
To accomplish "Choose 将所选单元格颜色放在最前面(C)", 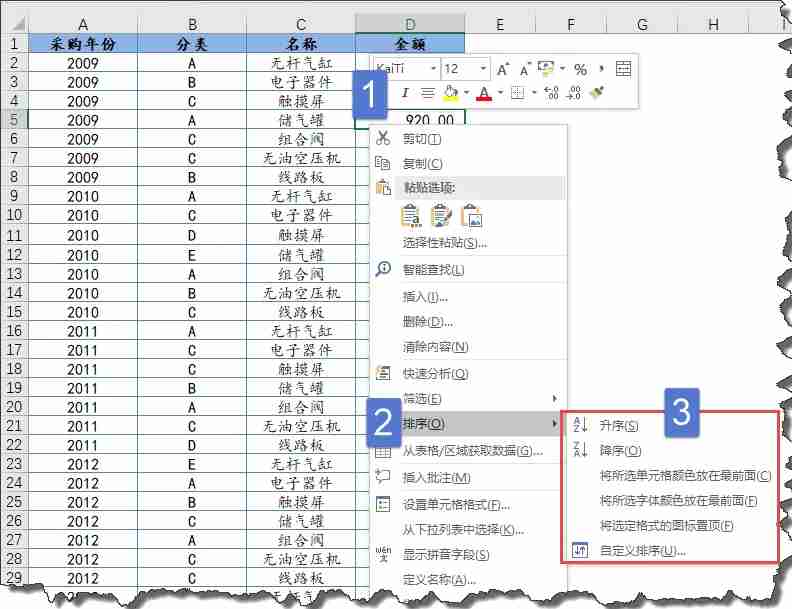I will tap(669, 475).
